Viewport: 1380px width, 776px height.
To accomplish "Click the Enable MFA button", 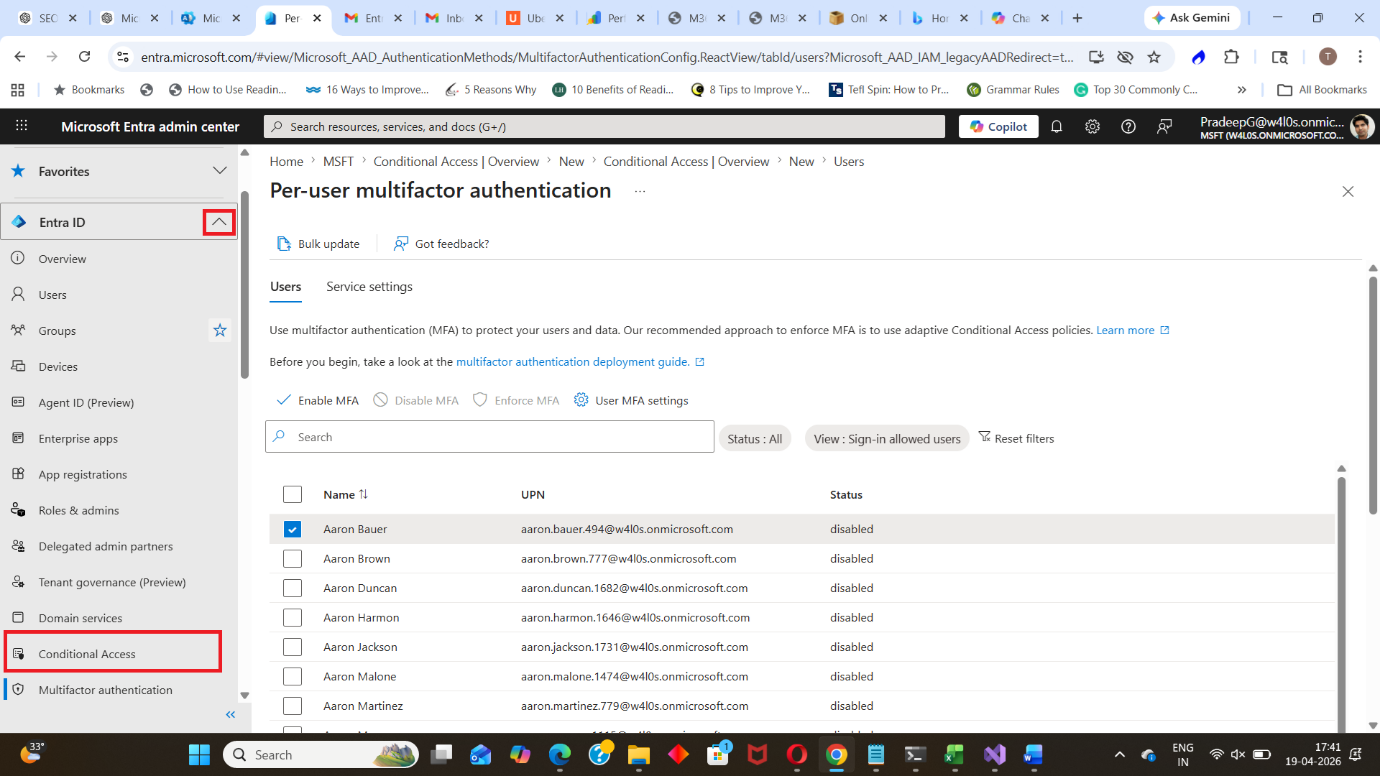I will pyautogui.click(x=317, y=400).
